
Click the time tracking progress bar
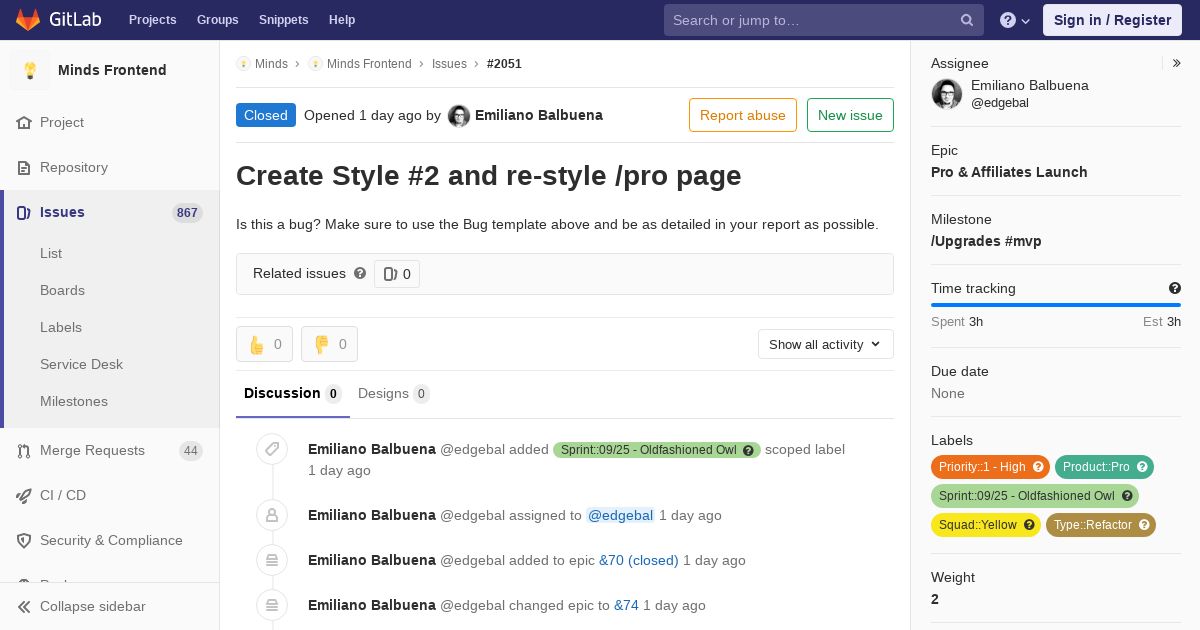(x=1056, y=305)
